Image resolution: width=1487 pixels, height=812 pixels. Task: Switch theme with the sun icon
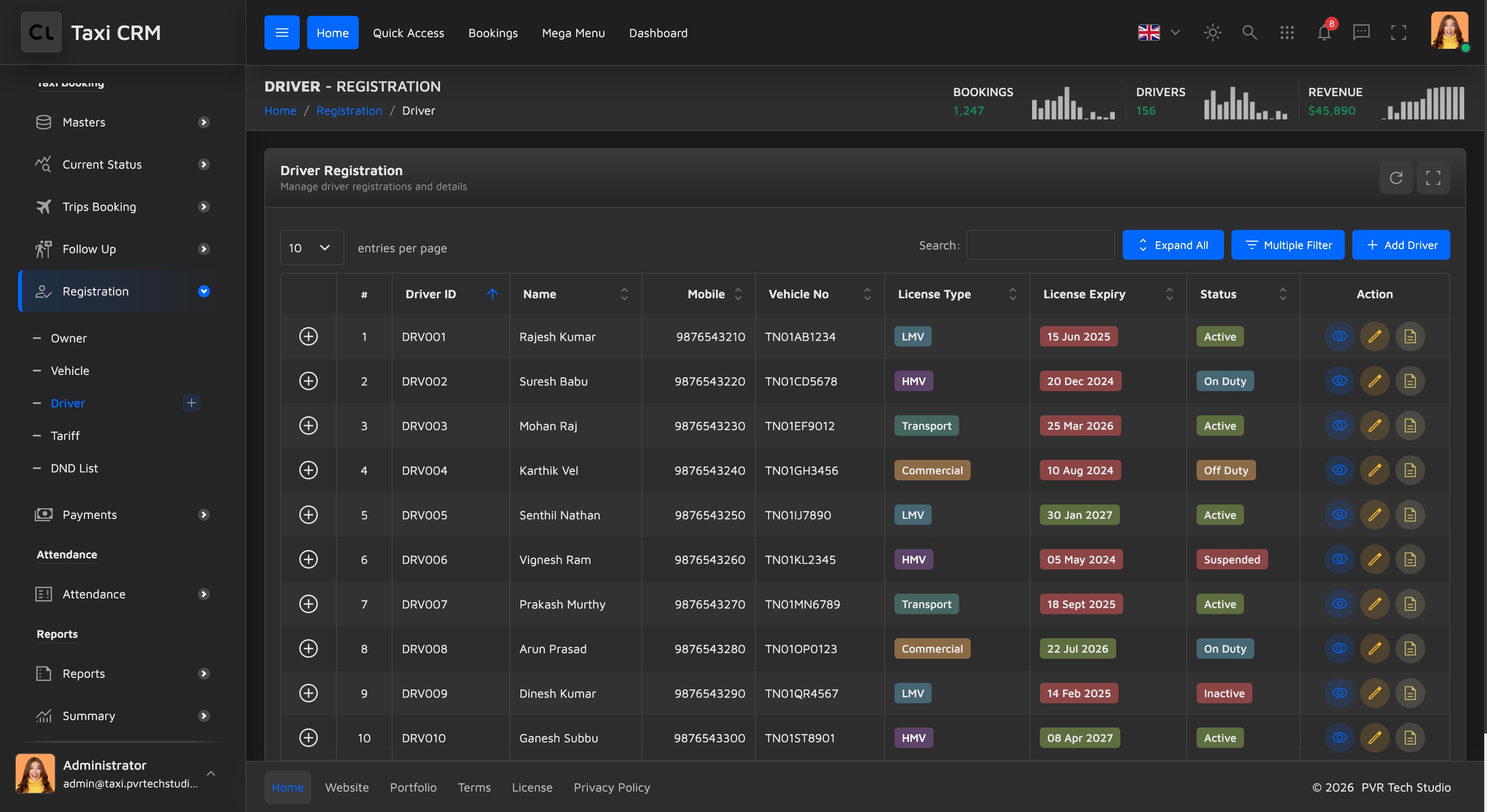pyautogui.click(x=1212, y=33)
